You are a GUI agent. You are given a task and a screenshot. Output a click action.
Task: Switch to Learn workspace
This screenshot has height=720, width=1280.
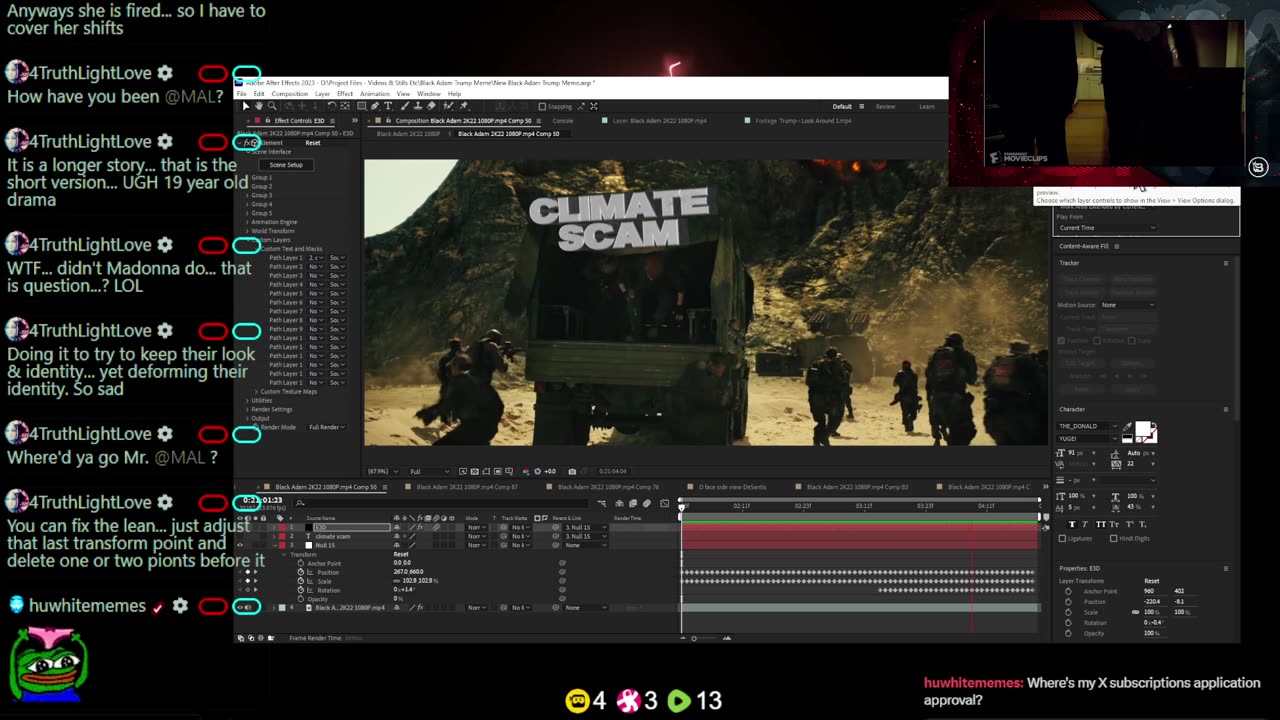pos(927,107)
